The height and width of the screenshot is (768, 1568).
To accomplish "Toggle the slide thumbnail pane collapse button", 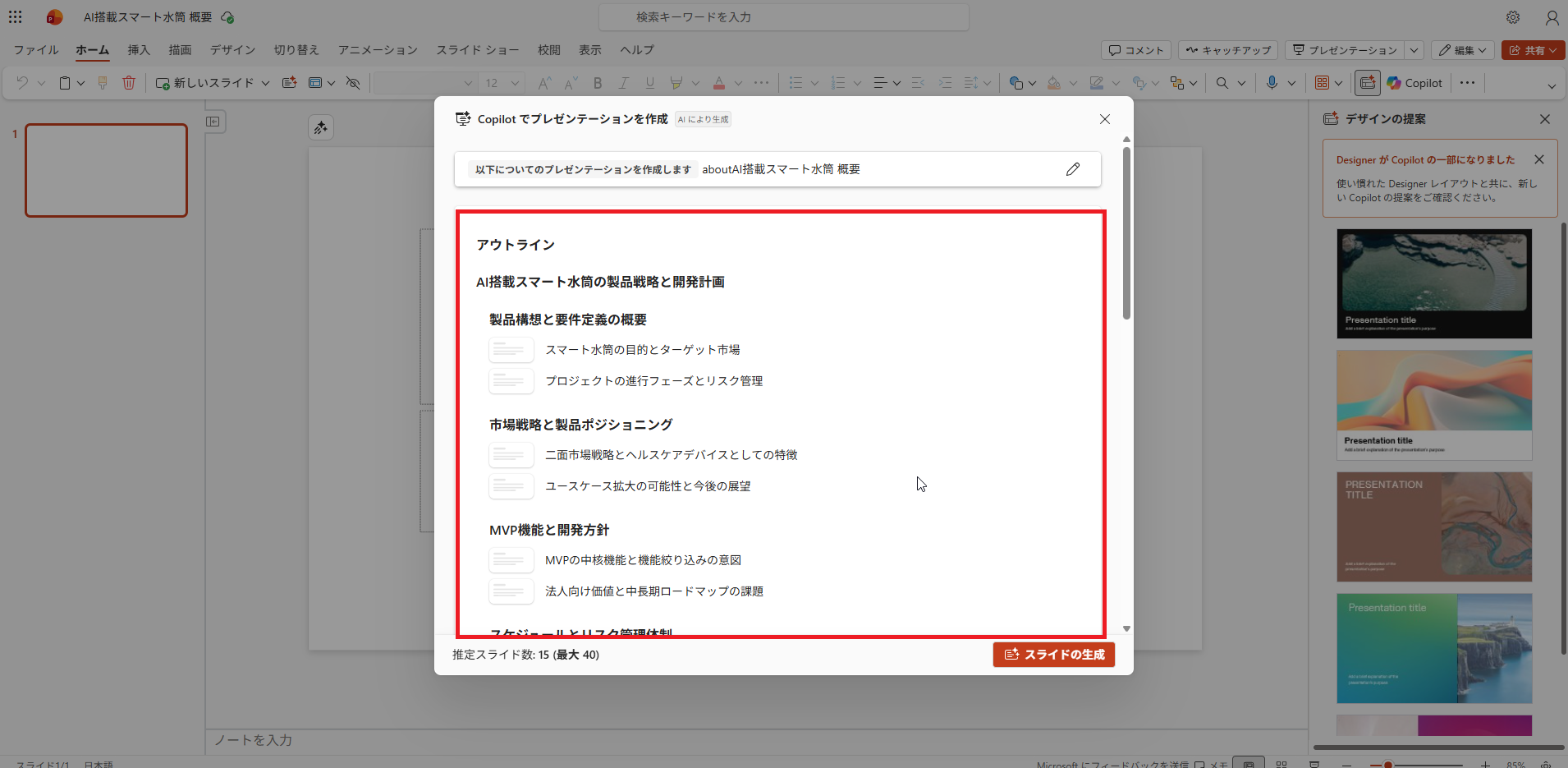I will 213,122.
